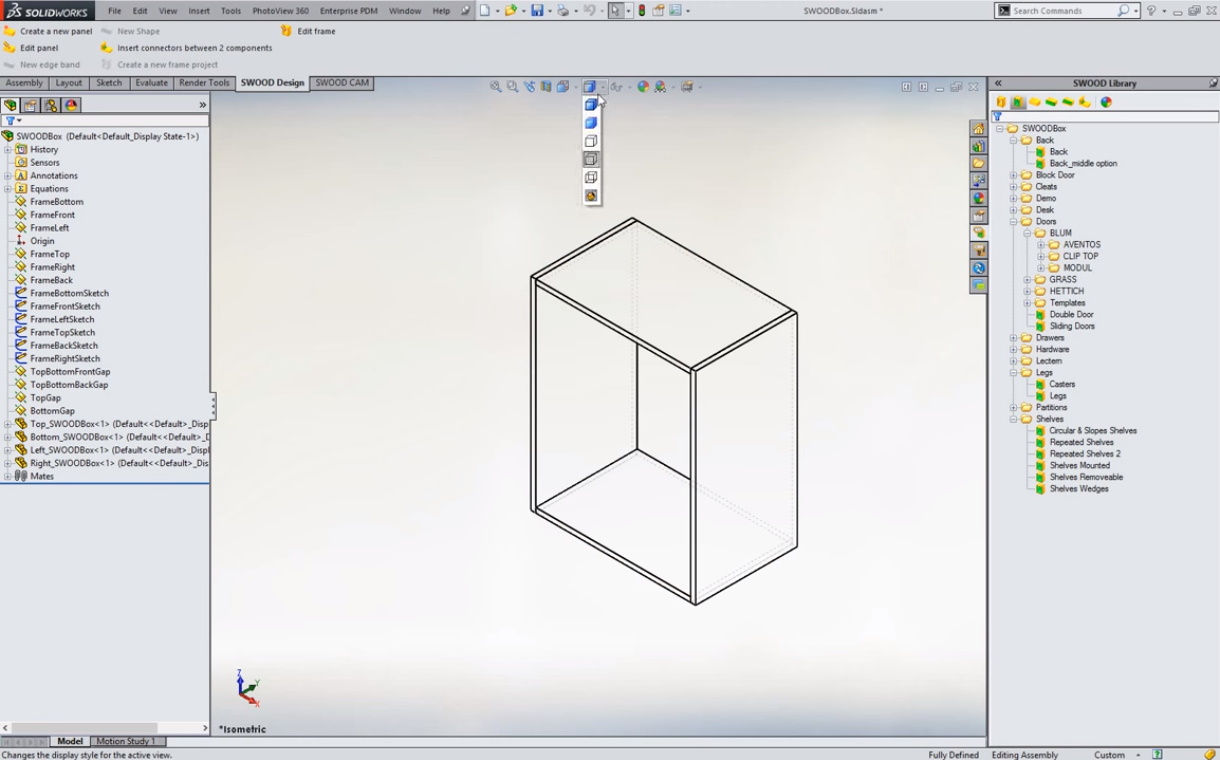Collapse the Doors folder in library
Screen dimensions: 1220x760
click(1013, 222)
